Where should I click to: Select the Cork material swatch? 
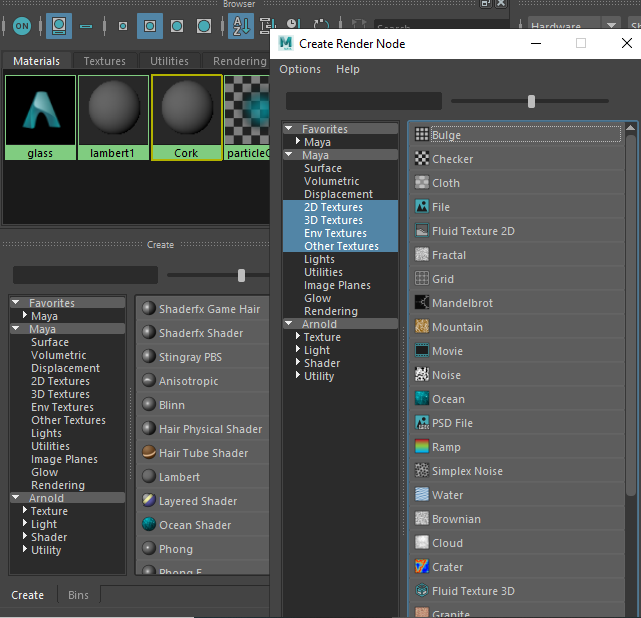(x=186, y=116)
